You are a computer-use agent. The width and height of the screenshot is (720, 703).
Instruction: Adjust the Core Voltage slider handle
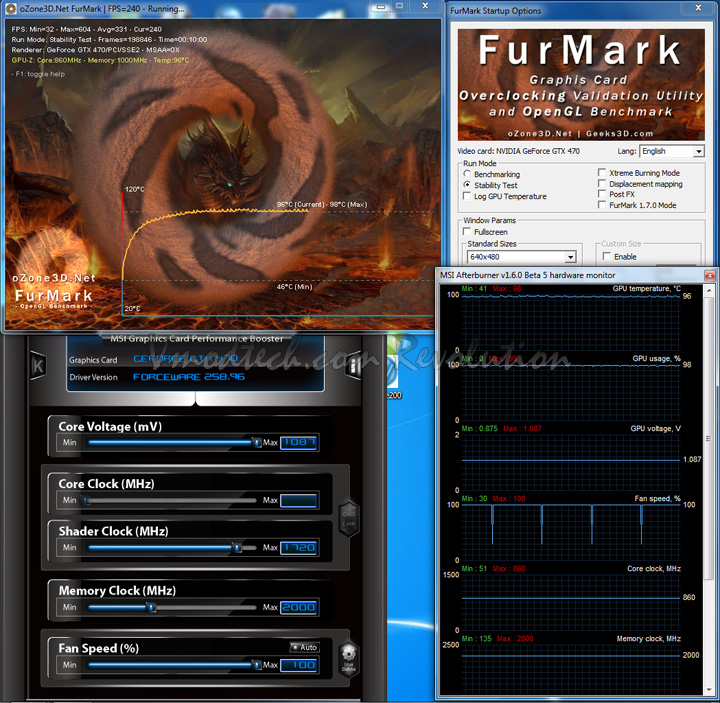click(257, 443)
